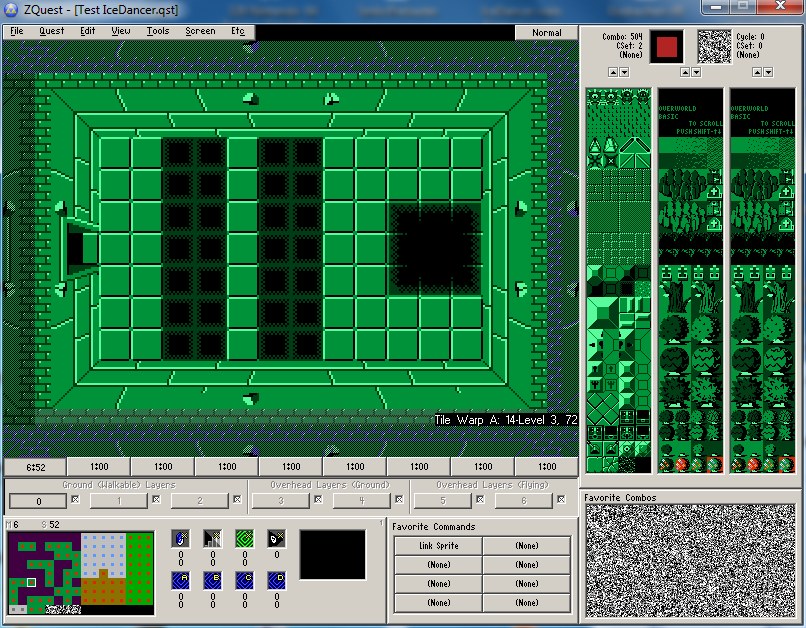Image resolution: width=806 pixels, height=628 pixels.
Task: Select layer 4 button
Action: [361, 500]
